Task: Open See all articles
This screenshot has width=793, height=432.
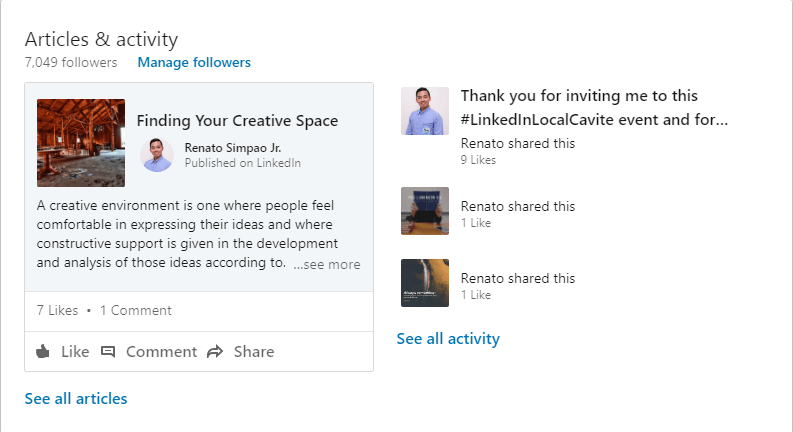Action: coord(76,399)
